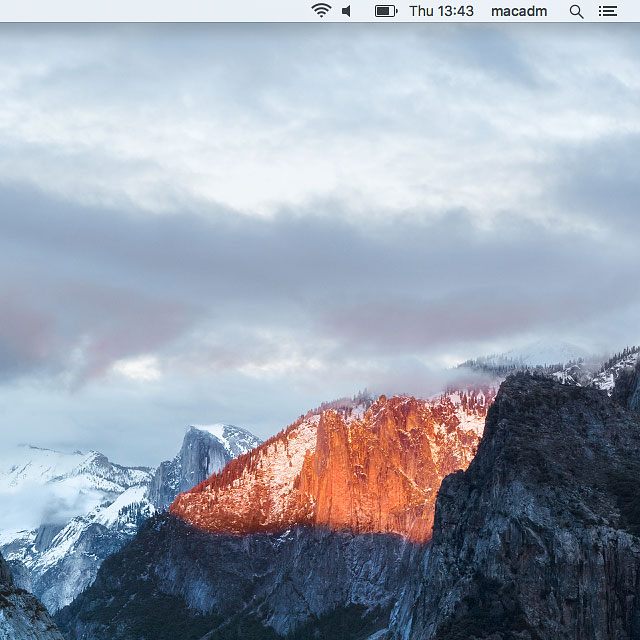Open Spotlight search magnifying glass

576,11
